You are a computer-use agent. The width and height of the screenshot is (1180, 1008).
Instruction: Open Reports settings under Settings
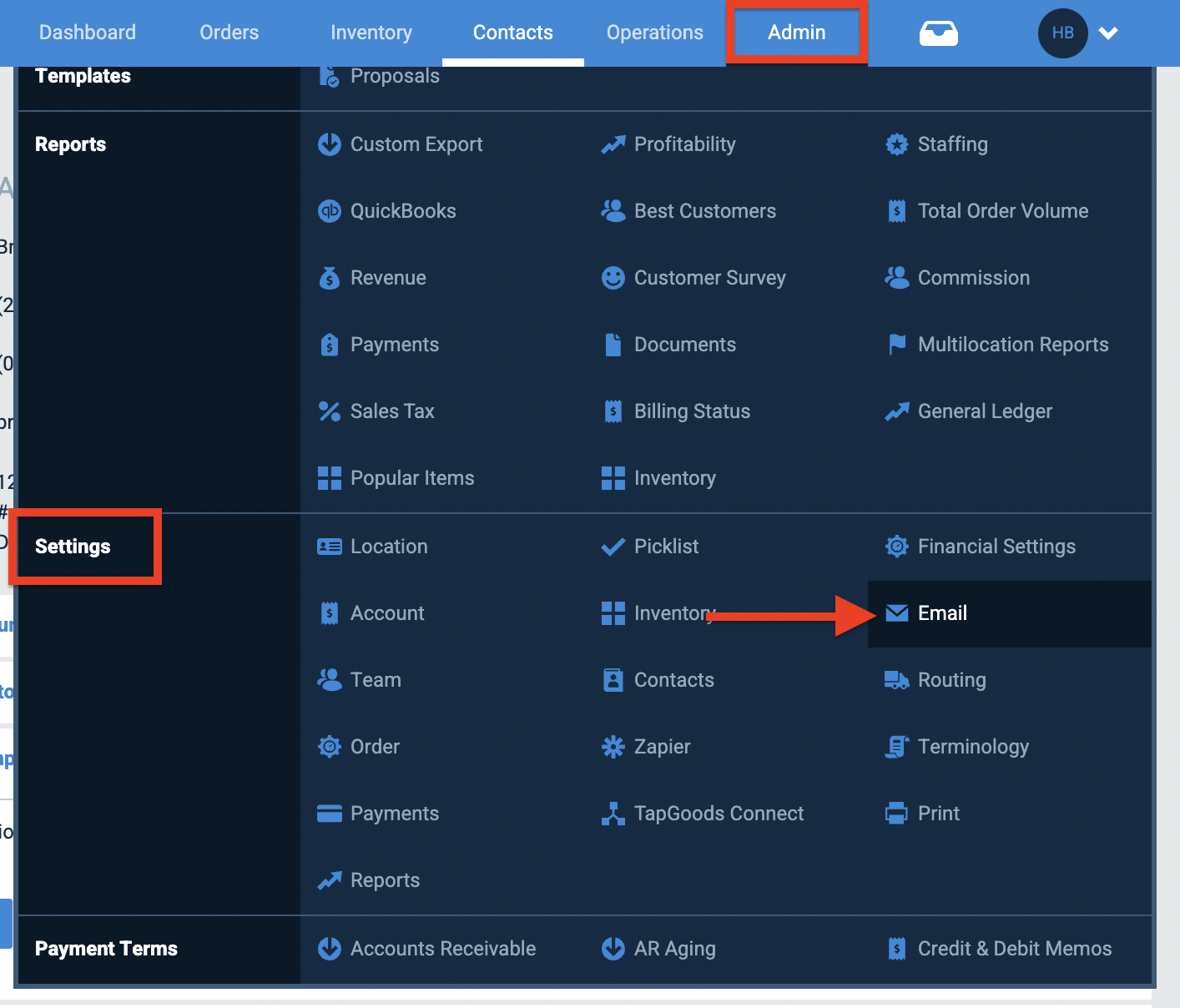(x=385, y=880)
